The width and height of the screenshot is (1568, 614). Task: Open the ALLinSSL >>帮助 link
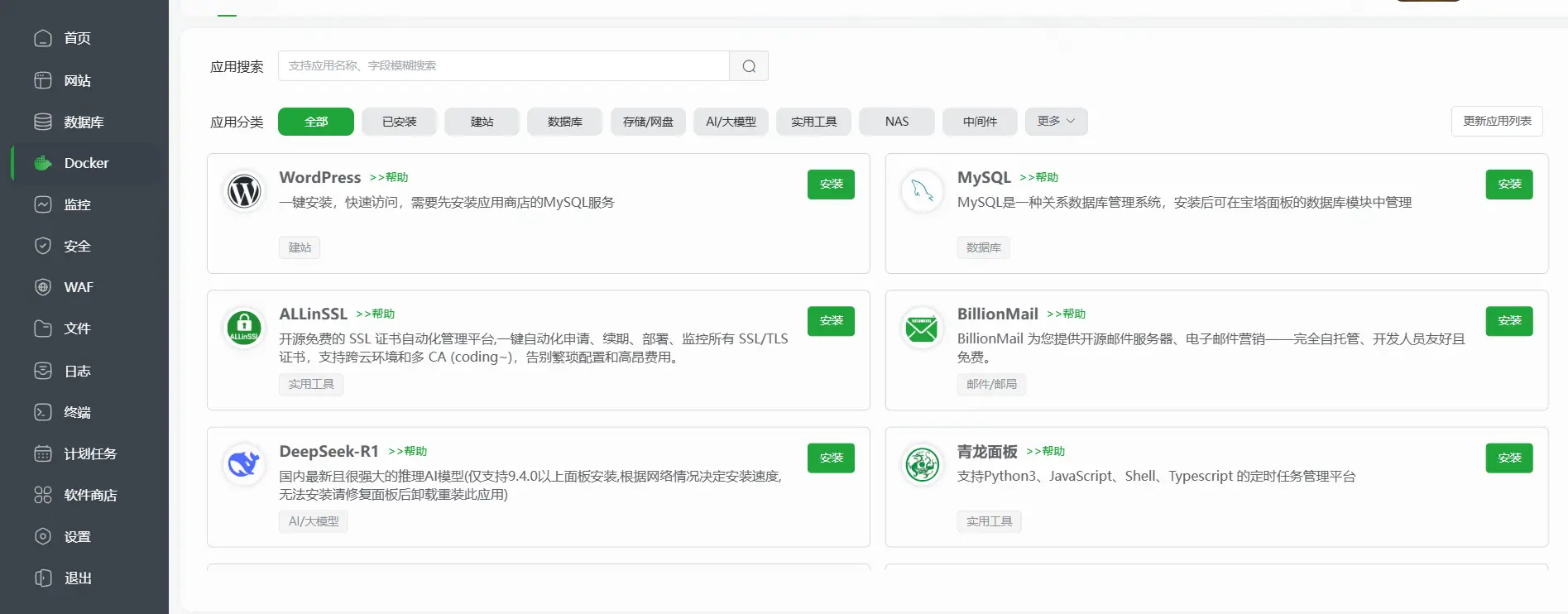pyautogui.click(x=376, y=314)
